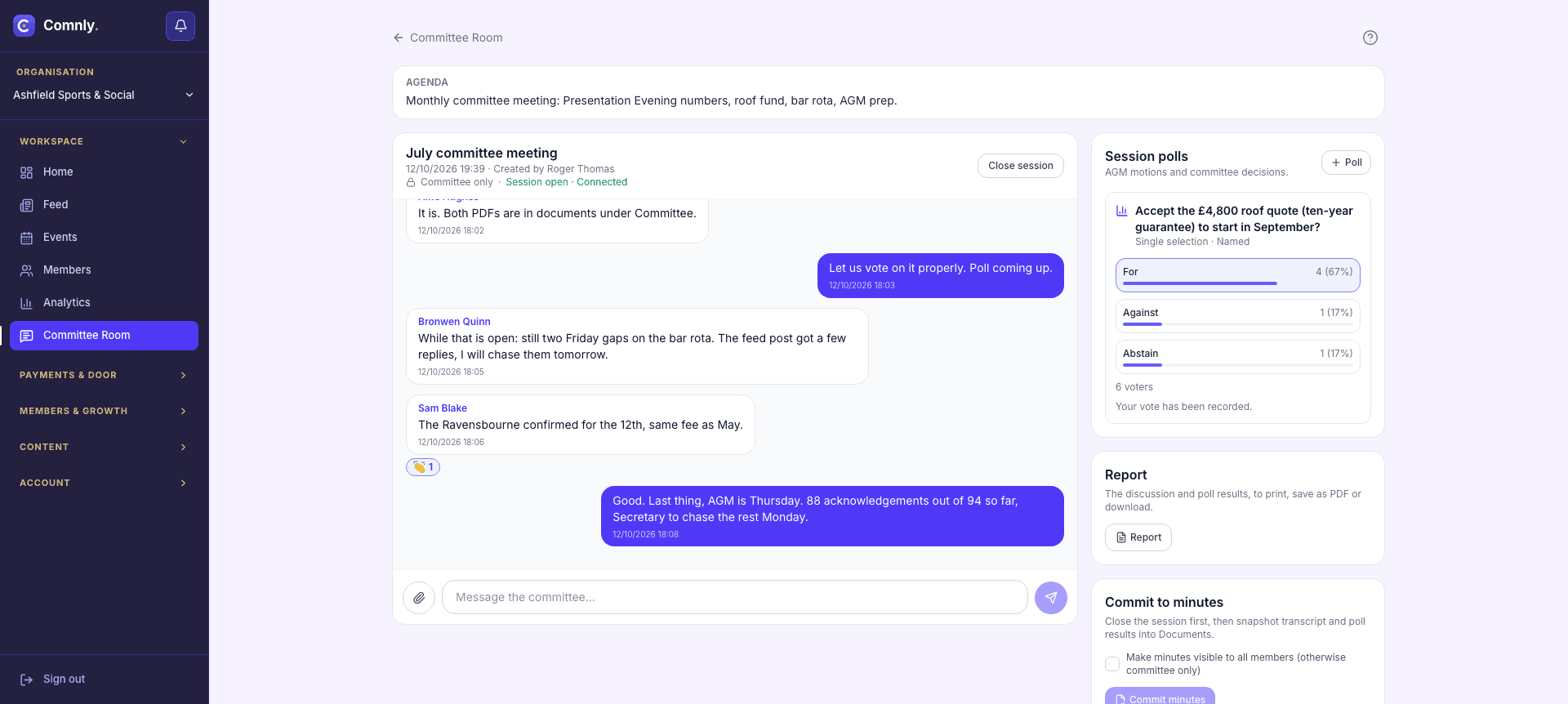
Task: Select the Against poll option
Action: pos(1238,316)
